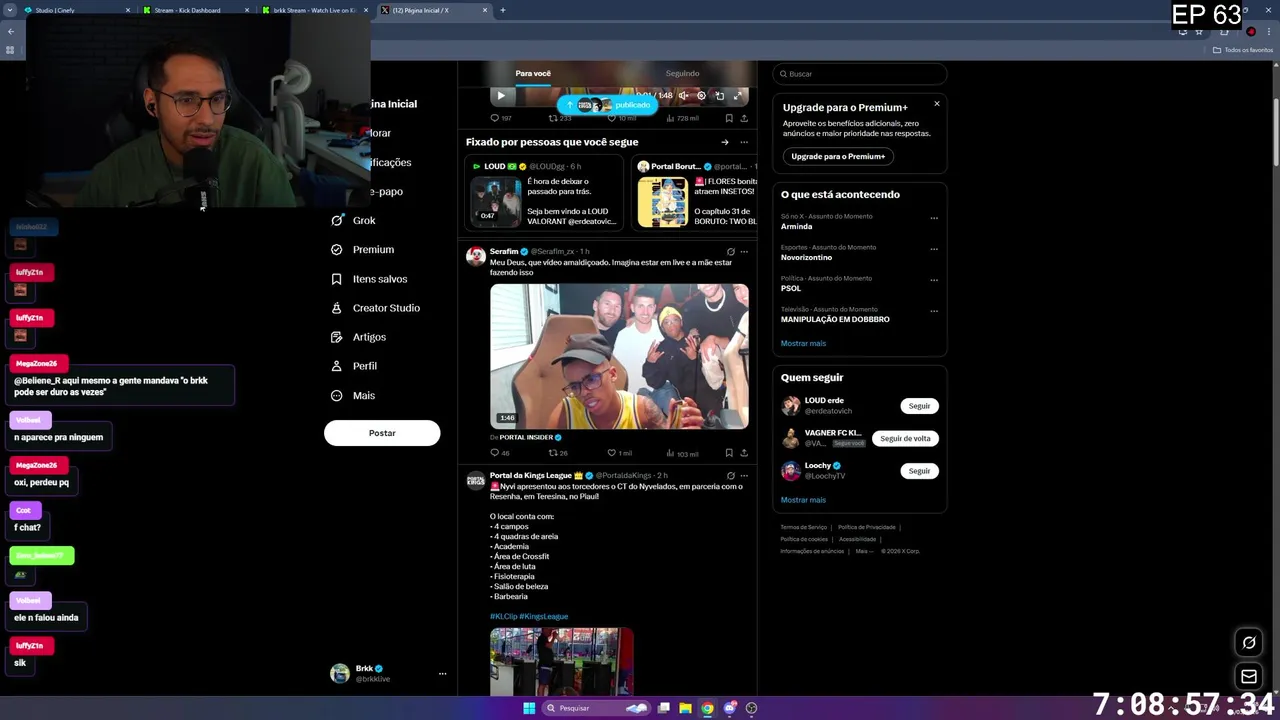This screenshot has width=1280, height=720.
Task: Repost Serafim's post with 26 reposts
Action: point(558,453)
